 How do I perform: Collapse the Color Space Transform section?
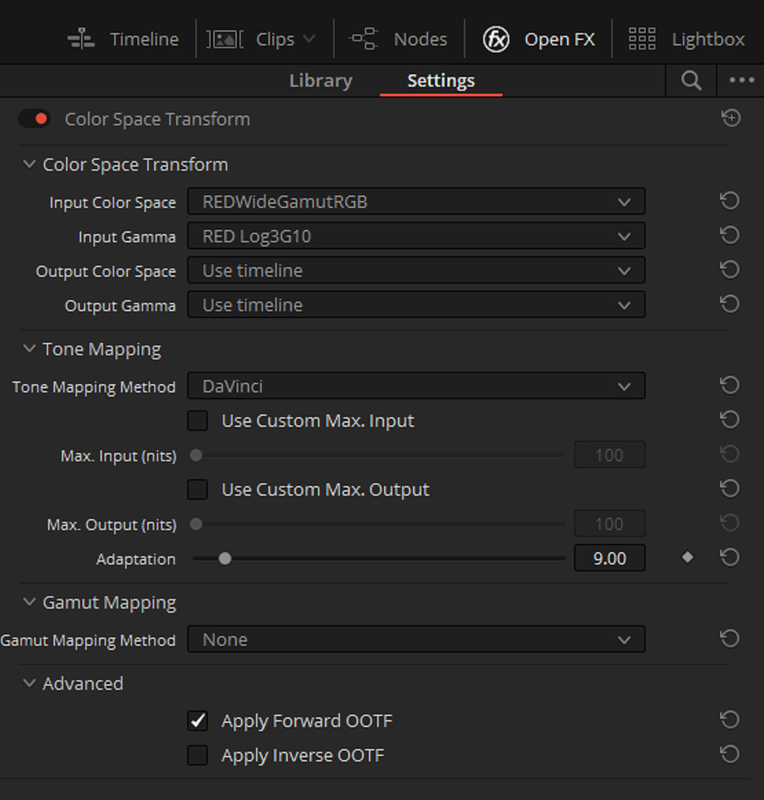click(x=29, y=164)
